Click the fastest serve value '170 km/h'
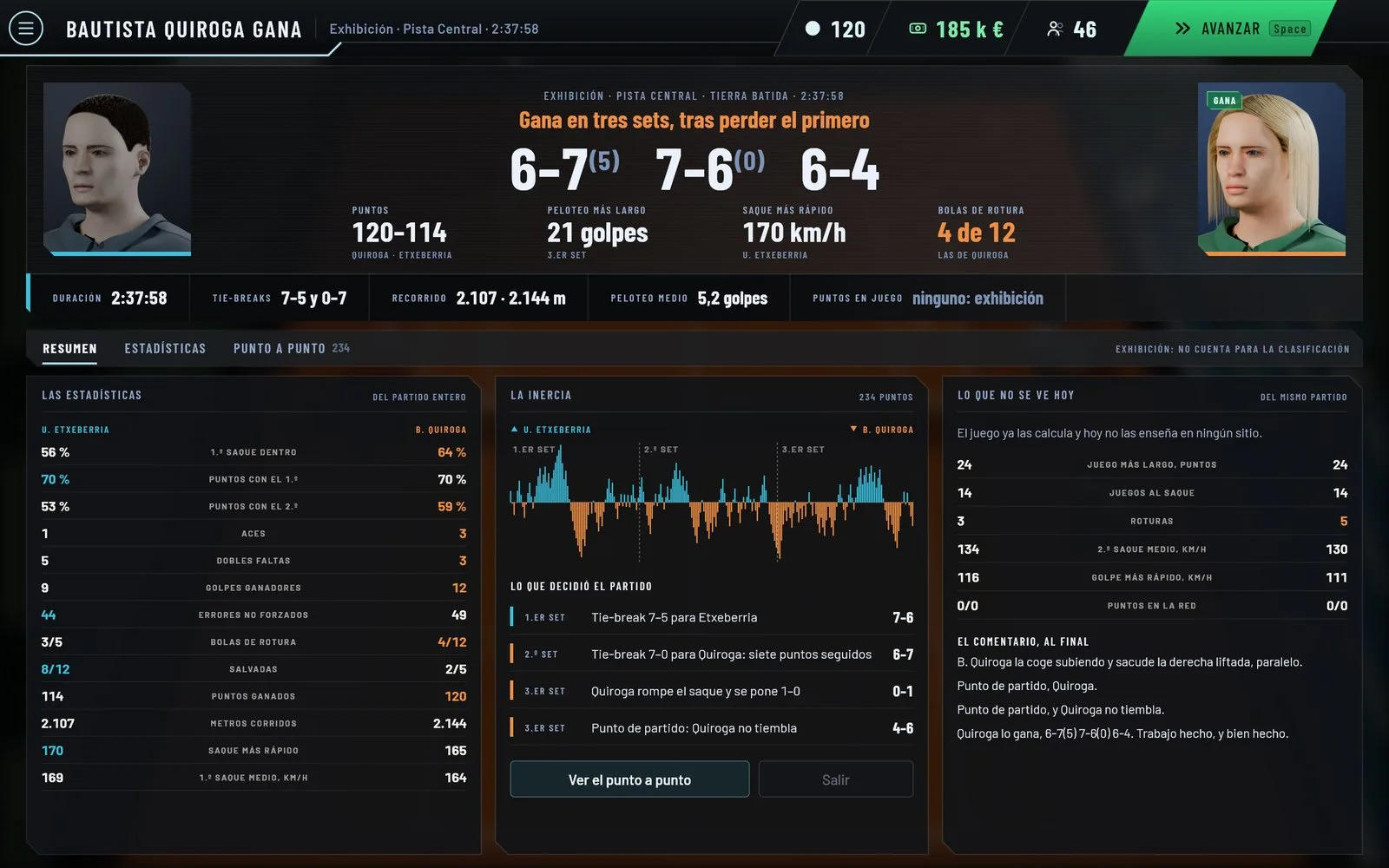The width and height of the screenshot is (1389, 868). (x=794, y=233)
